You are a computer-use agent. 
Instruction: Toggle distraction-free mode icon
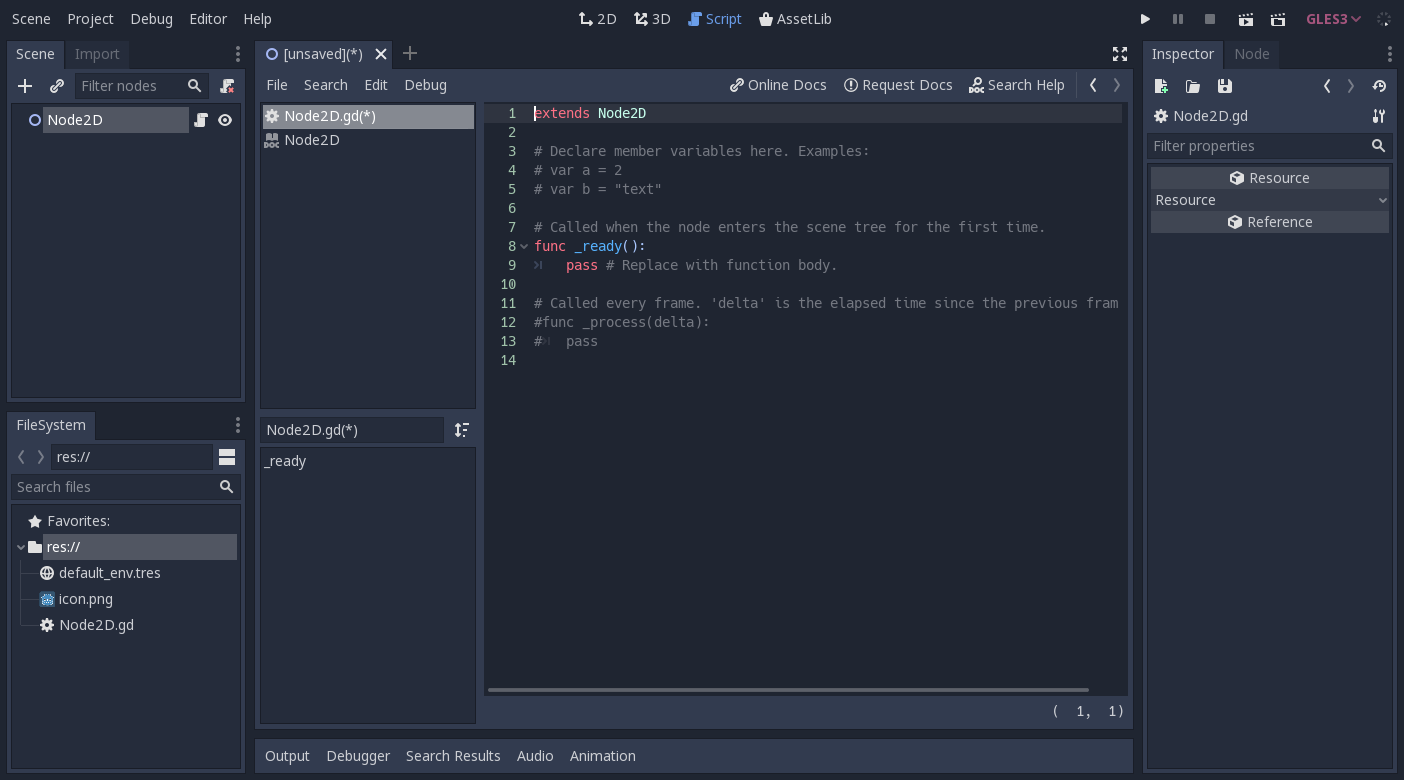(1120, 54)
